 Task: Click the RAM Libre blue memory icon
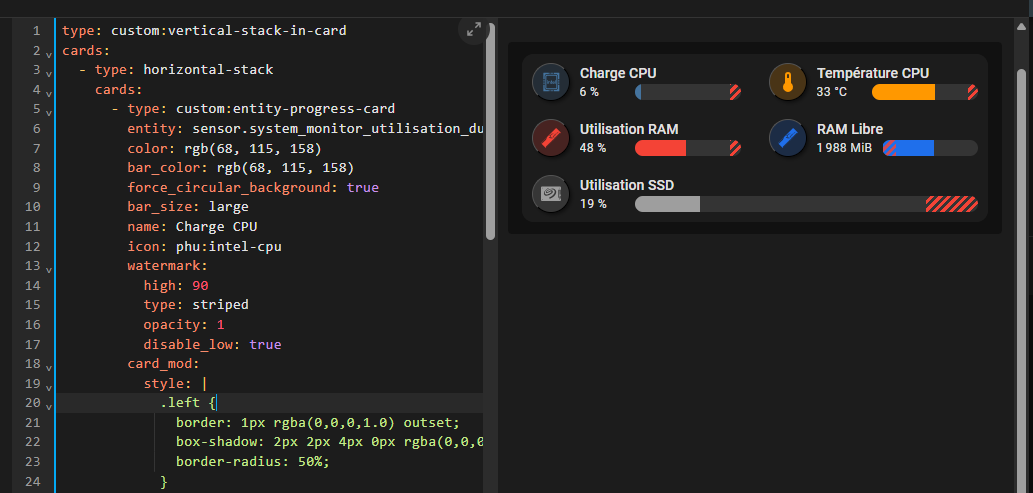pyautogui.click(x=787, y=138)
